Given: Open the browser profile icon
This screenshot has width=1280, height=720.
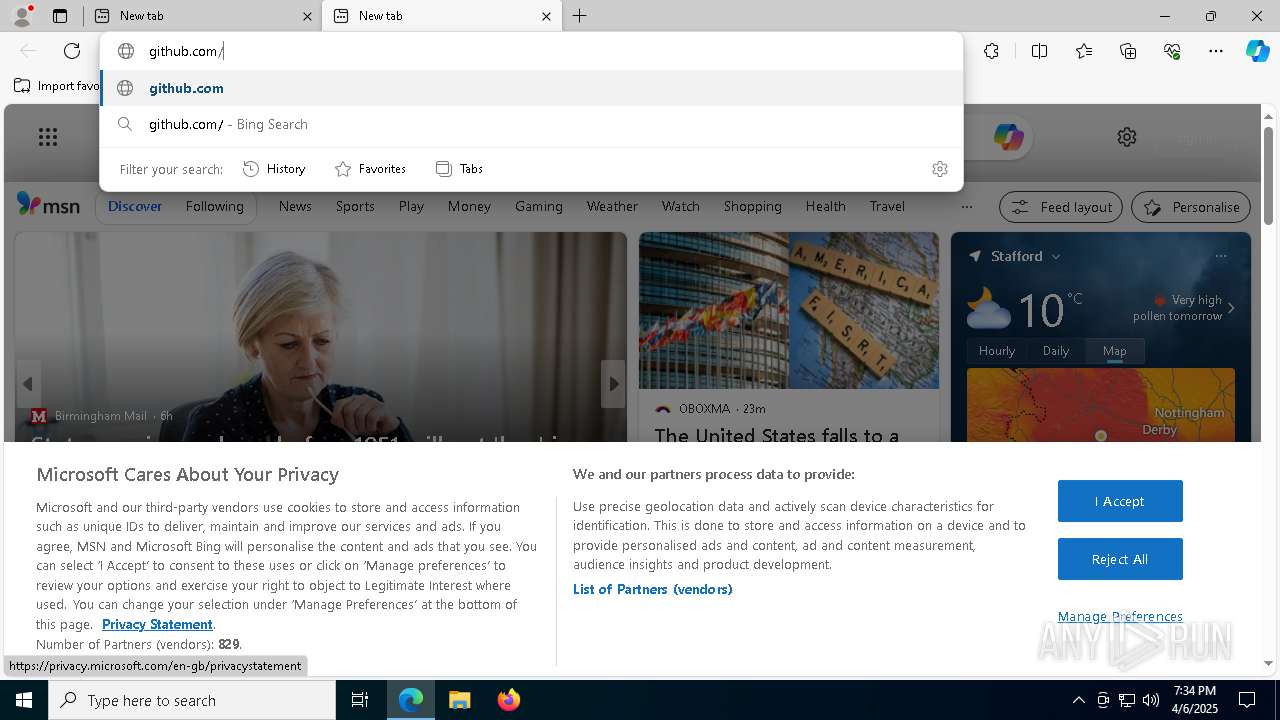Looking at the screenshot, I should tap(22, 16).
